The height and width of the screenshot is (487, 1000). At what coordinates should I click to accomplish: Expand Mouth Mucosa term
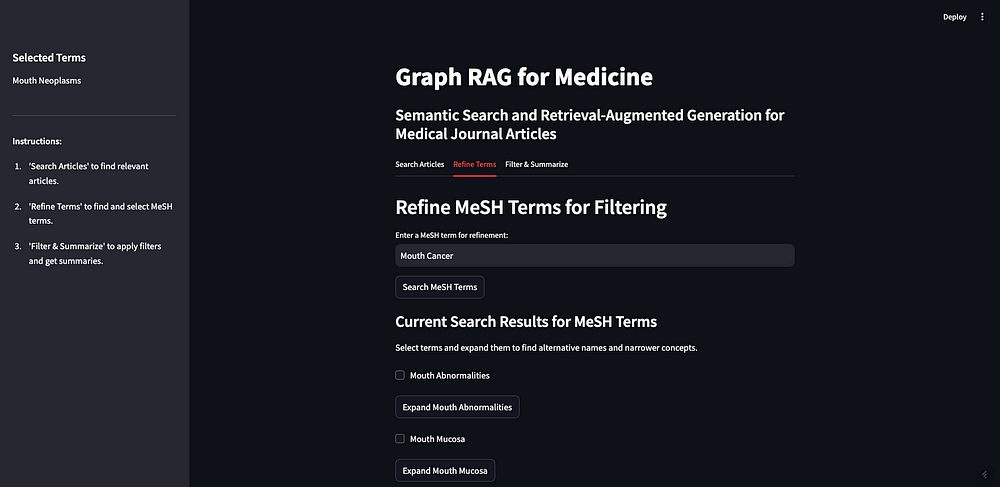(x=445, y=470)
